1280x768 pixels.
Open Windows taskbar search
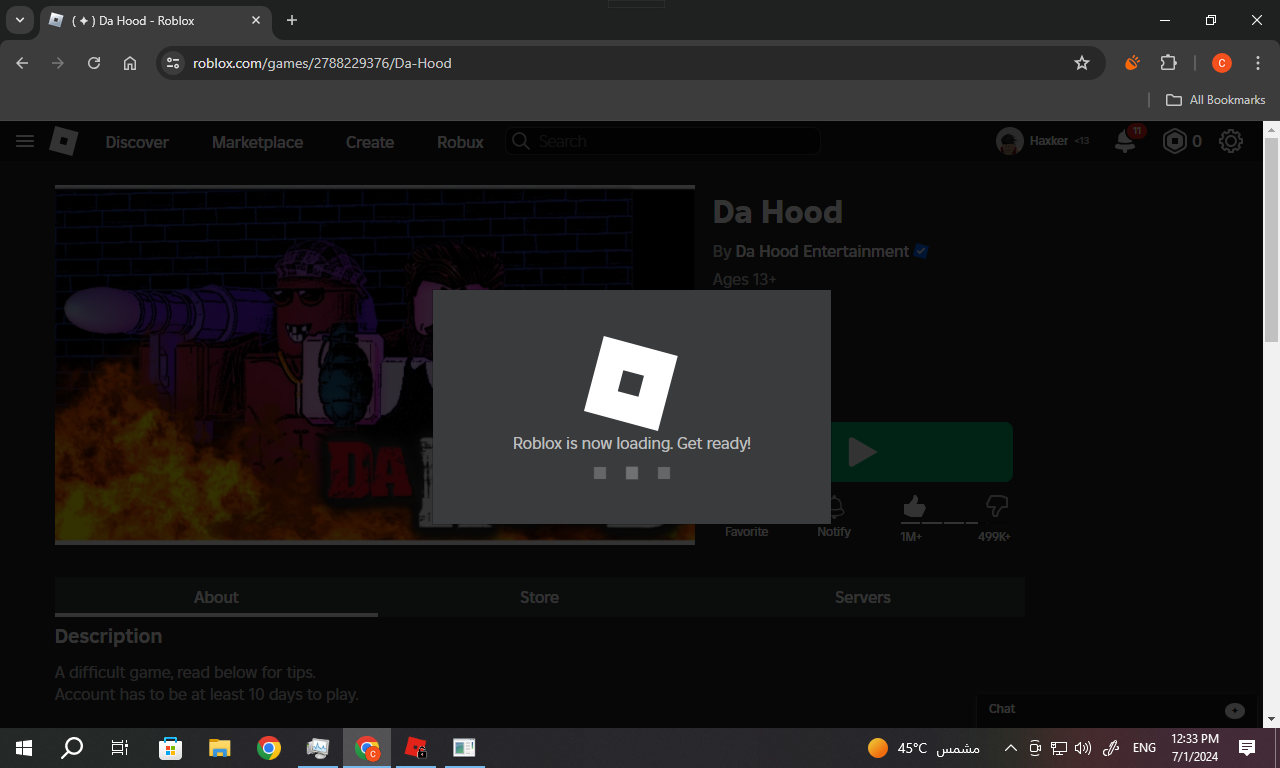pos(72,748)
